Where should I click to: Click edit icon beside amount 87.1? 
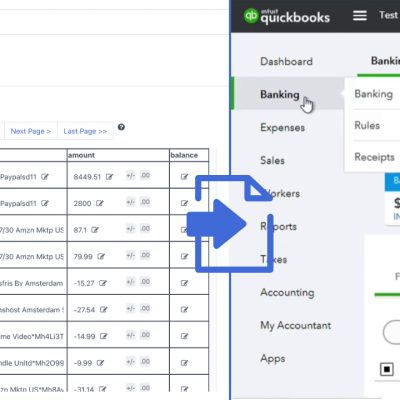point(95,230)
